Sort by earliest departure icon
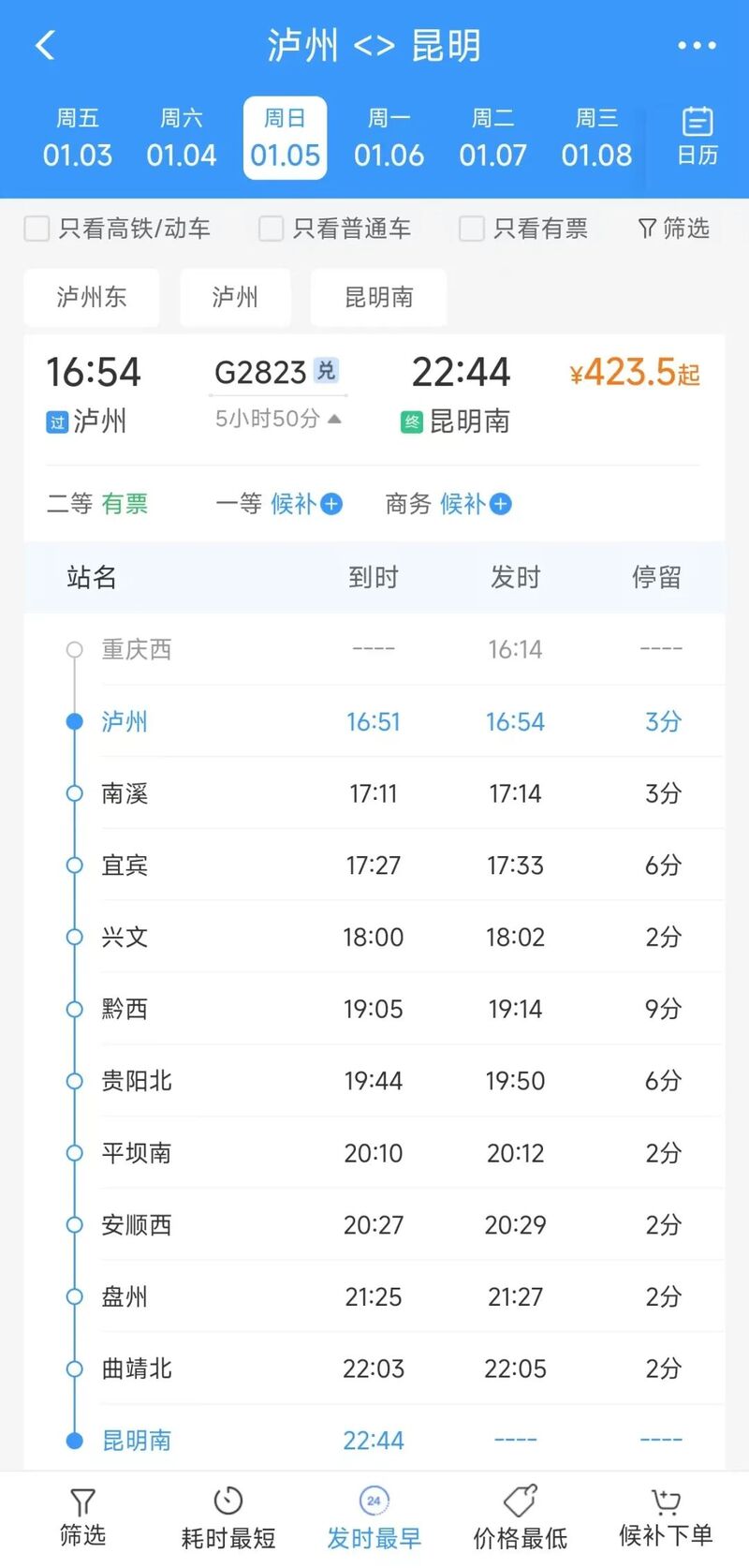The image size is (749, 1568). pos(374,1501)
